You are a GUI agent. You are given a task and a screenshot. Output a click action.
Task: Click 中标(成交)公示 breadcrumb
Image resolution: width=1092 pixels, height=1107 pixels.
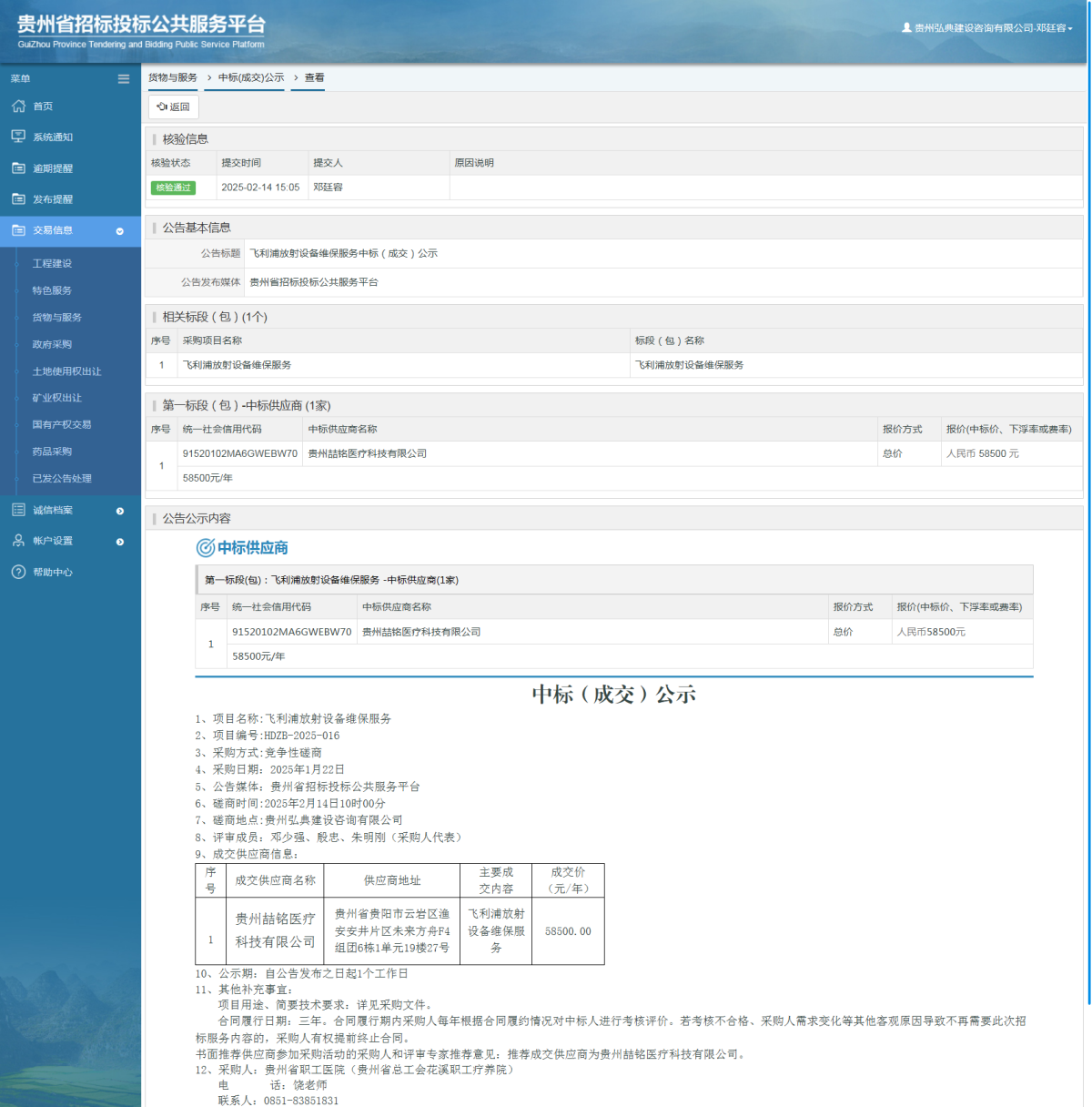click(x=251, y=77)
